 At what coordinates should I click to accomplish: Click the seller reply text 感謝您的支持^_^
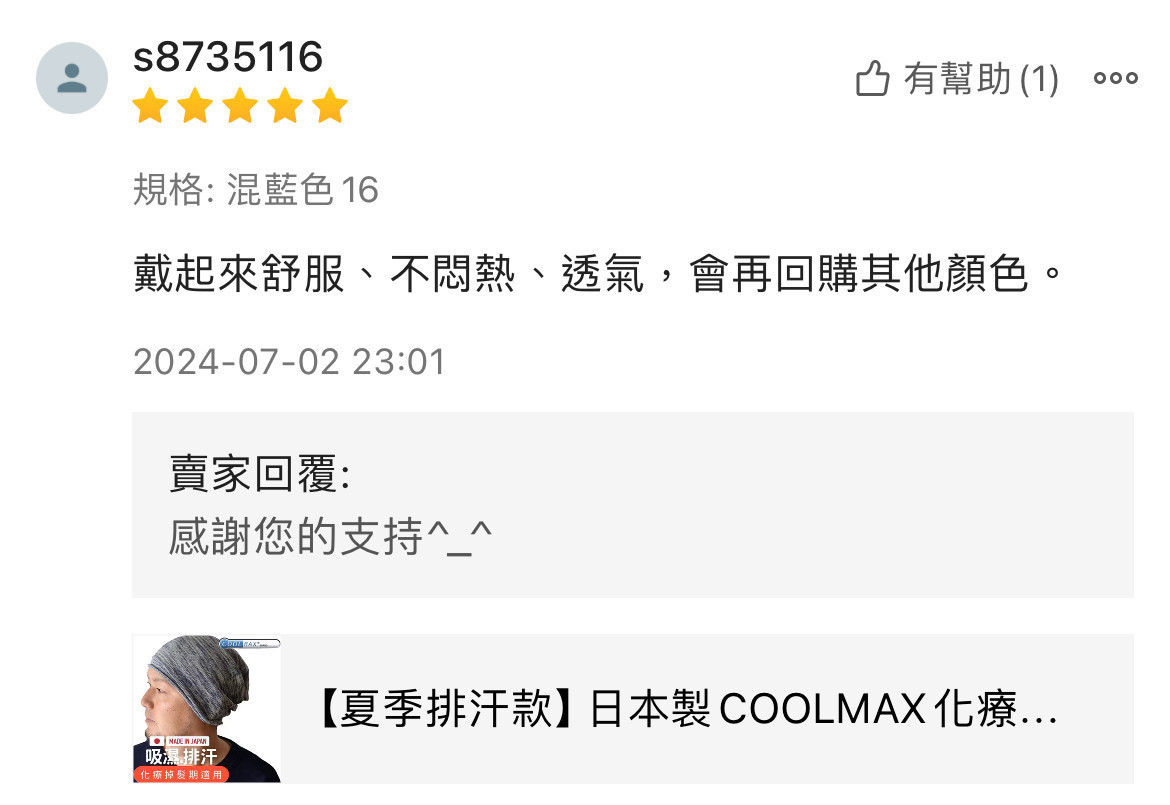[x=330, y=536]
